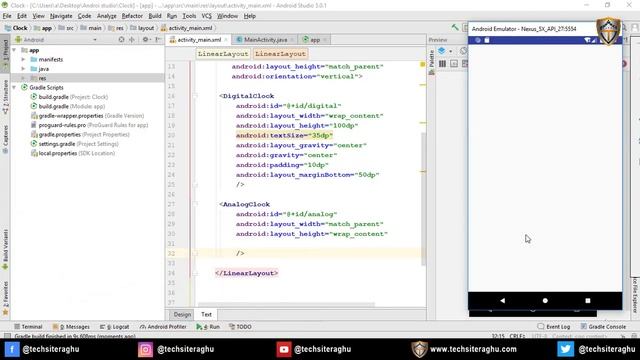Click the collapse-all icon in Project panel header
The width and height of the screenshot is (640, 360).
(x=132, y=40)
